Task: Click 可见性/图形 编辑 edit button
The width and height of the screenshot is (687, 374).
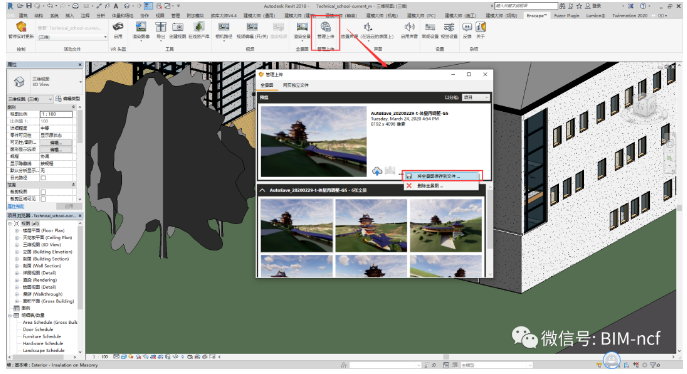Action: click(55, 142)
